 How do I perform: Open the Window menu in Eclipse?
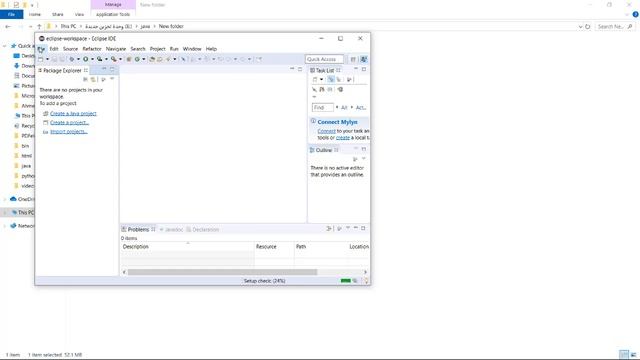coord(192,49)
